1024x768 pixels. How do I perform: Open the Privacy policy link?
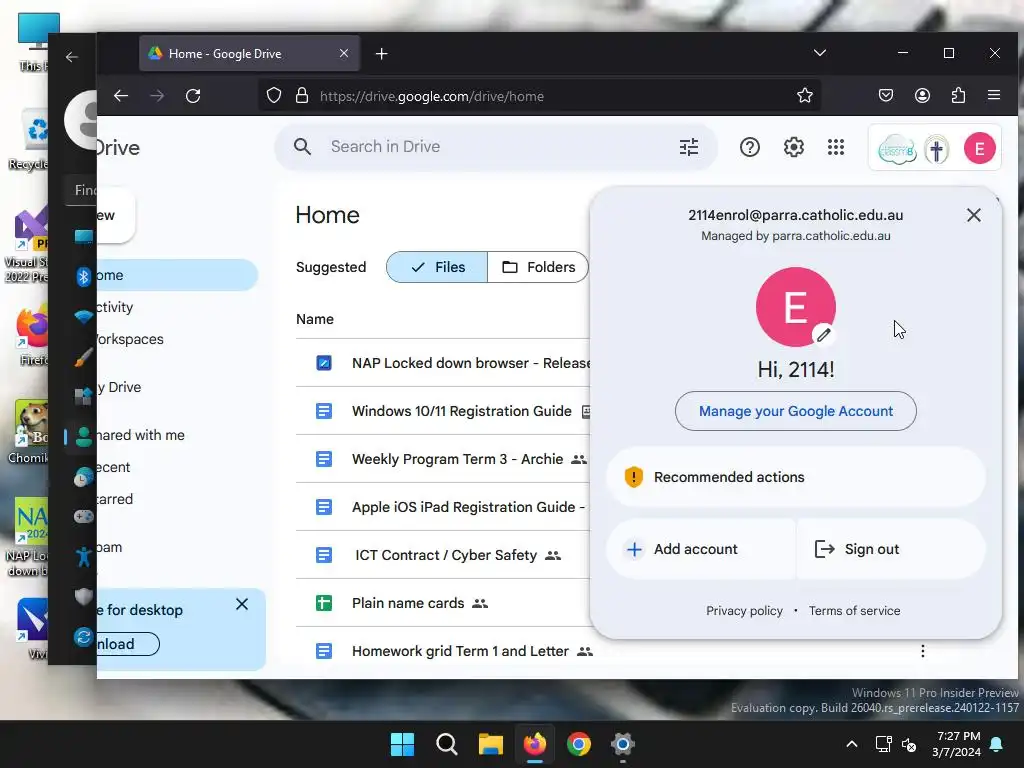[x=744, y=611]
